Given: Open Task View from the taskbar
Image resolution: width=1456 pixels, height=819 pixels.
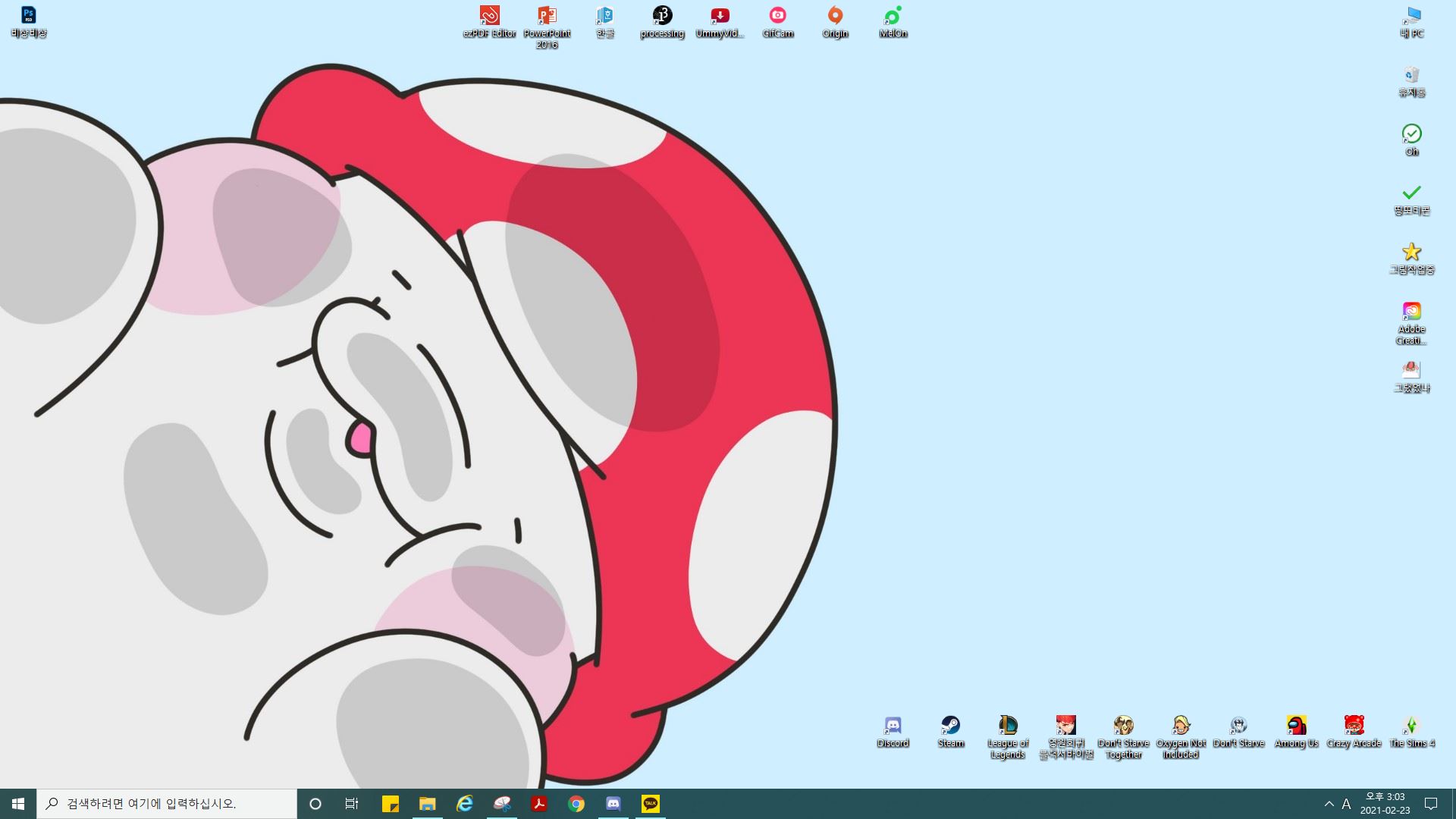Looking at the screenshot, I should pos(351,804).
